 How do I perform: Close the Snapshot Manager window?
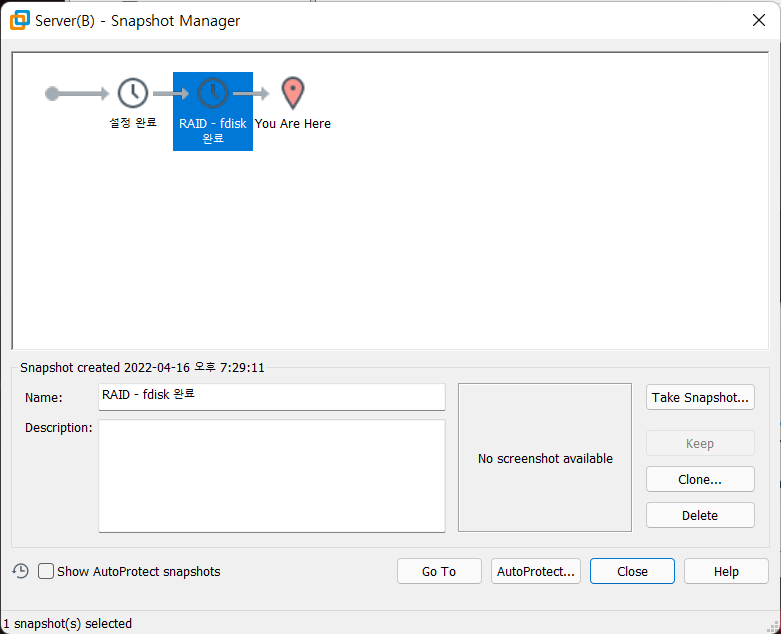tap(759, 20)
